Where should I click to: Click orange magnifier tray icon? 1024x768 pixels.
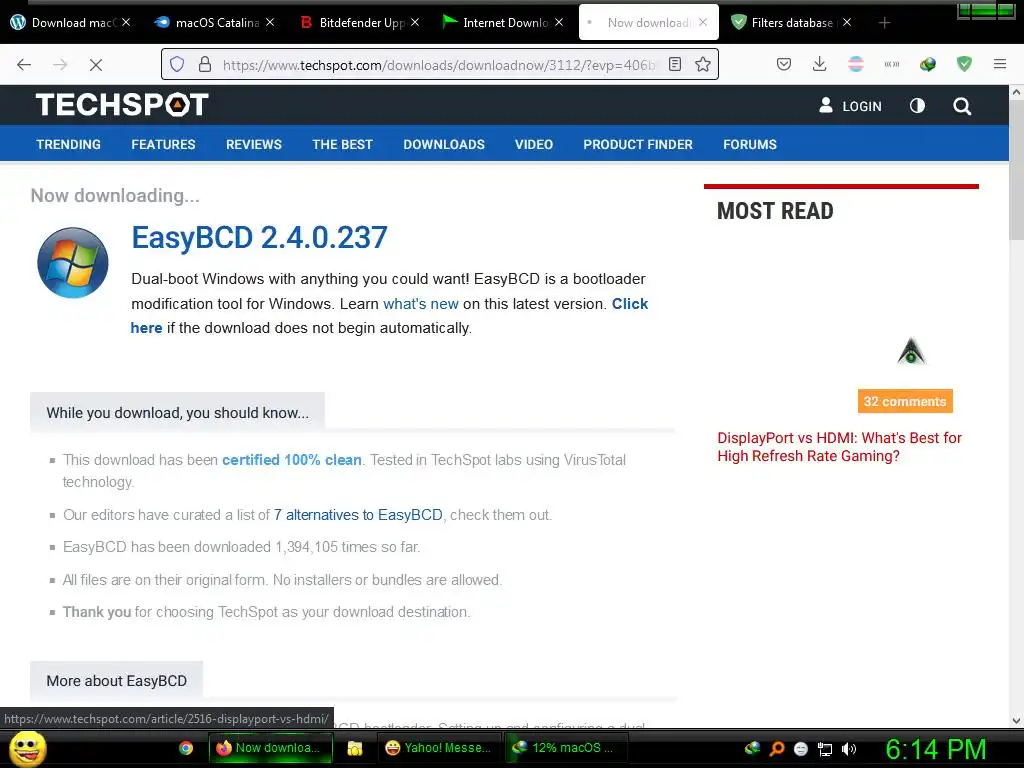(776, 748)
